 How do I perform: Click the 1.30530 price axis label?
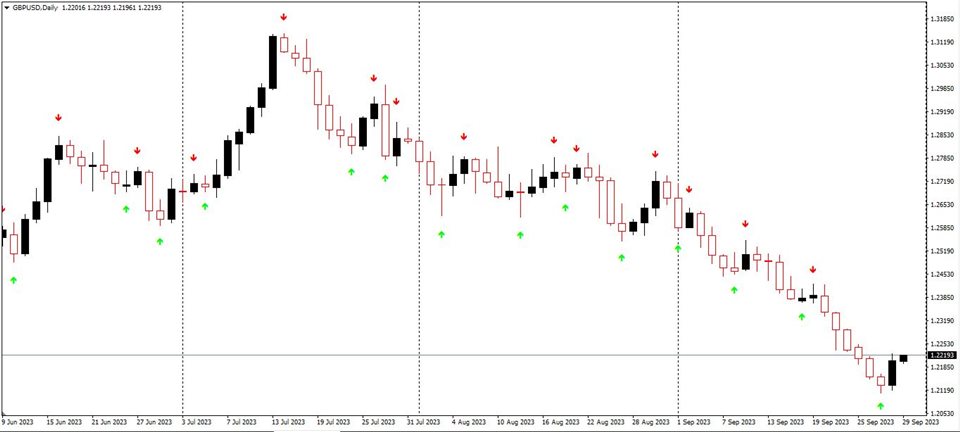click(941, 65)
